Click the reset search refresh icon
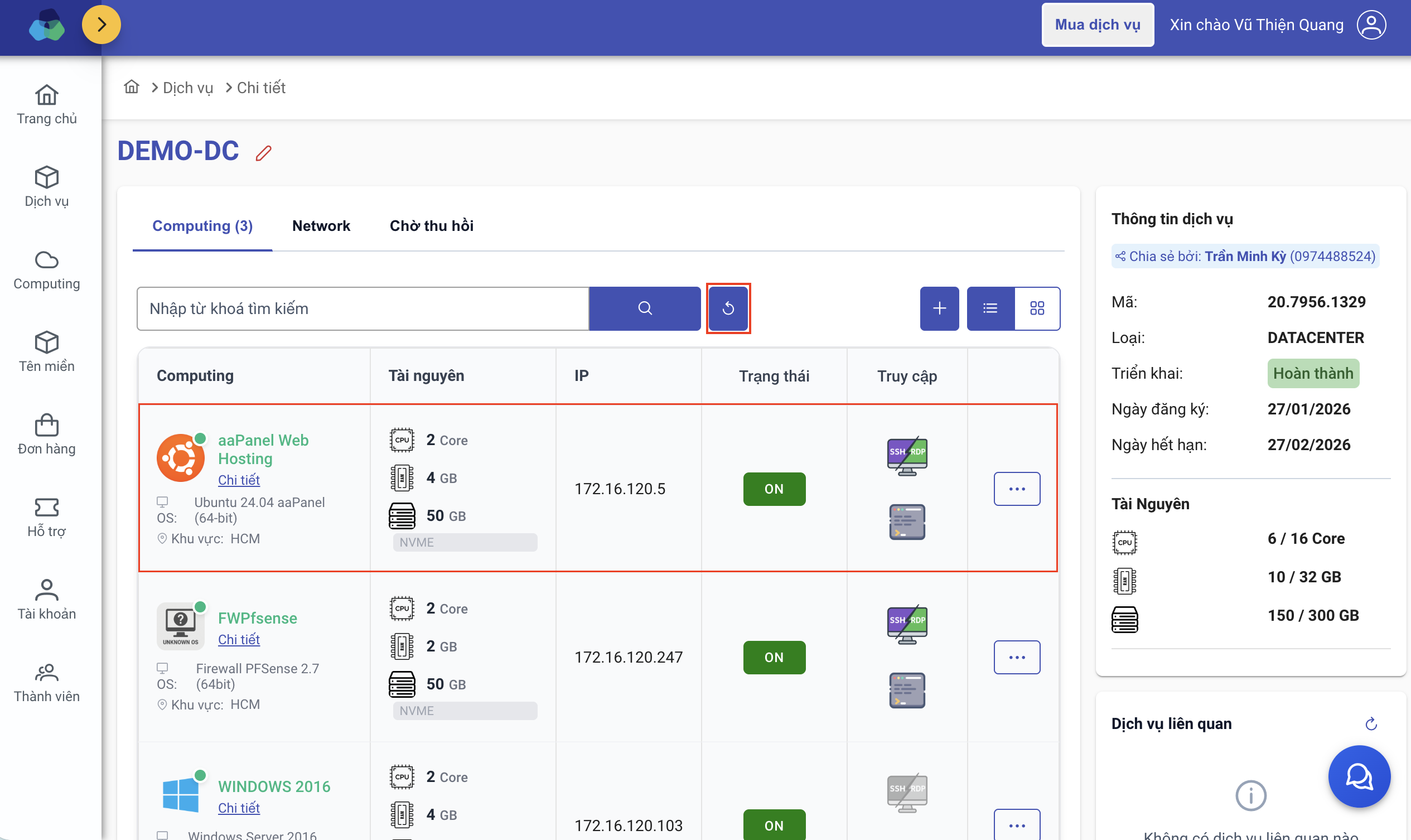This screenshot has width=1411, height=840. [728, 308]
